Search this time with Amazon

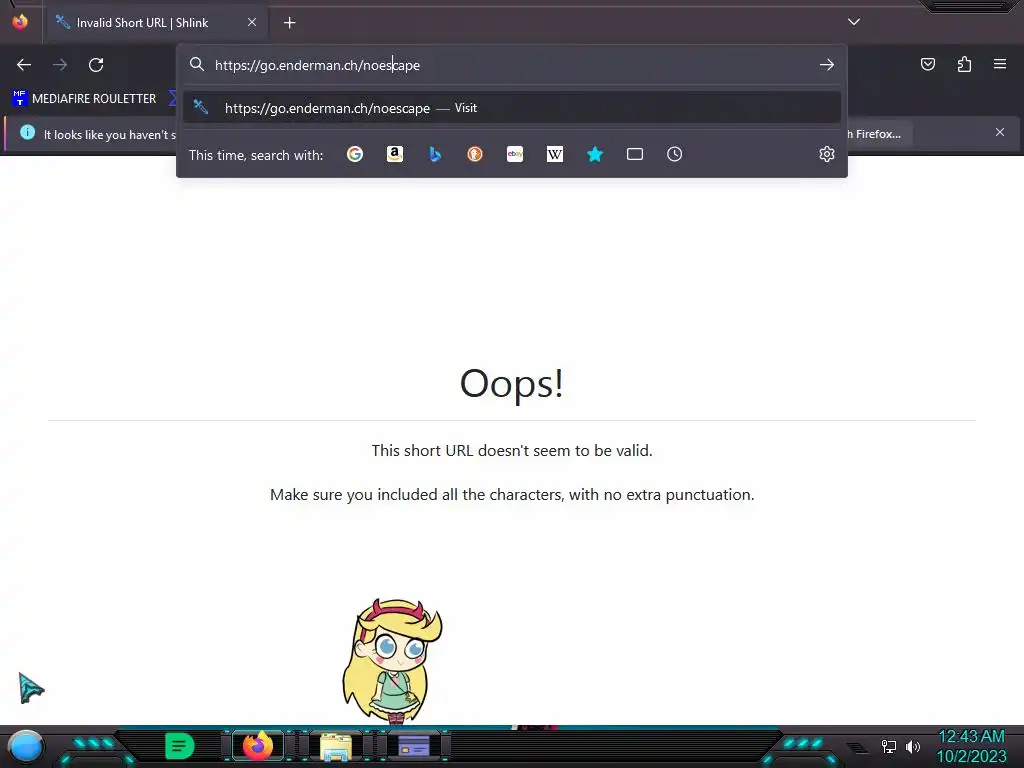(394, 154)
